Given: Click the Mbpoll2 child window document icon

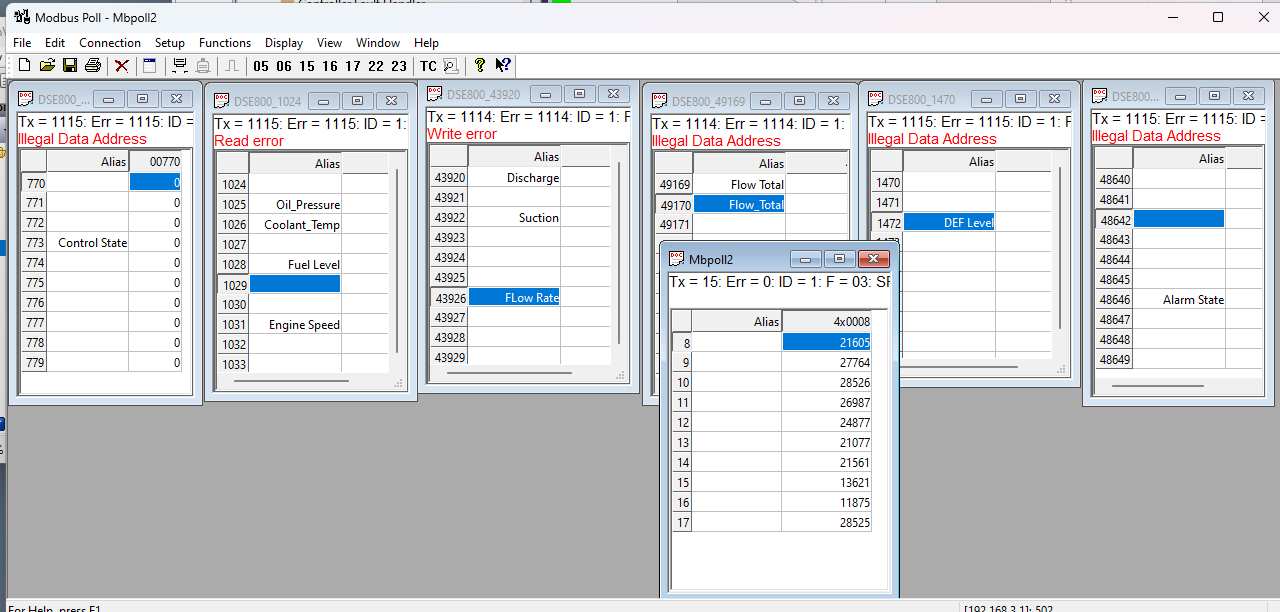Looking at the screenshot, I should pyautogui.click(x=677, y=259).
